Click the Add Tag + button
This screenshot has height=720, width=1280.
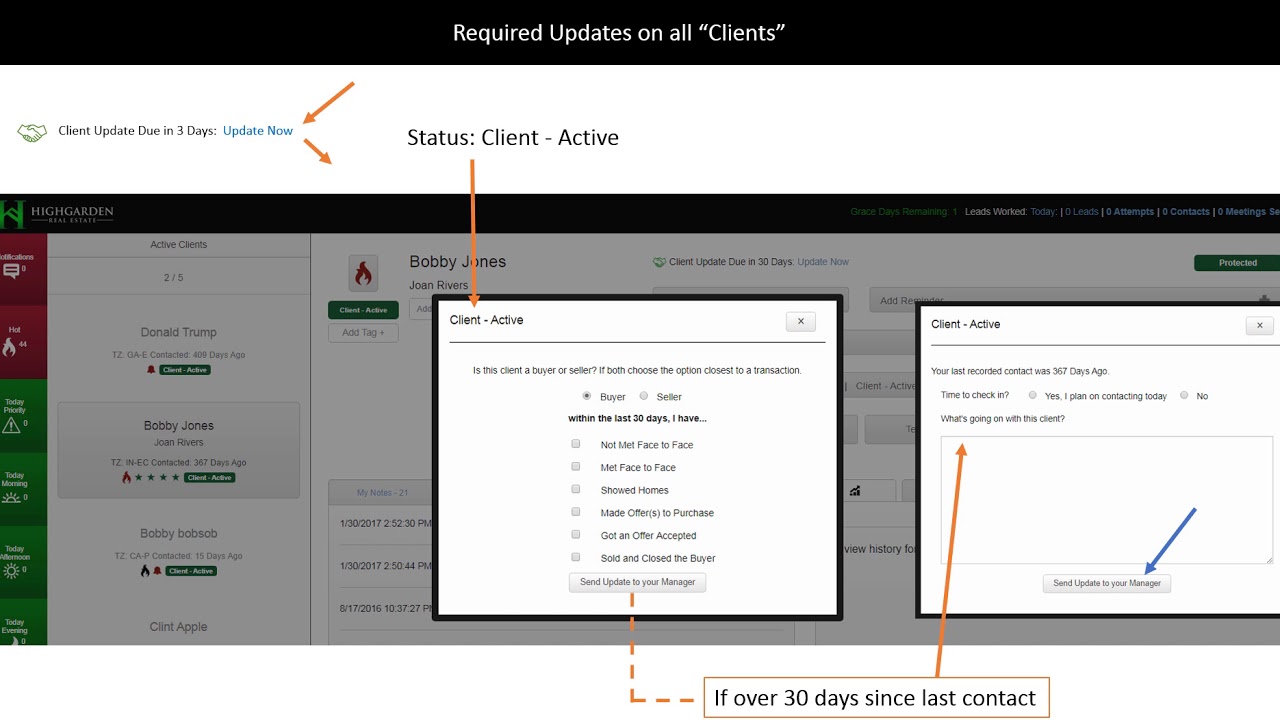tap(363, 332)
